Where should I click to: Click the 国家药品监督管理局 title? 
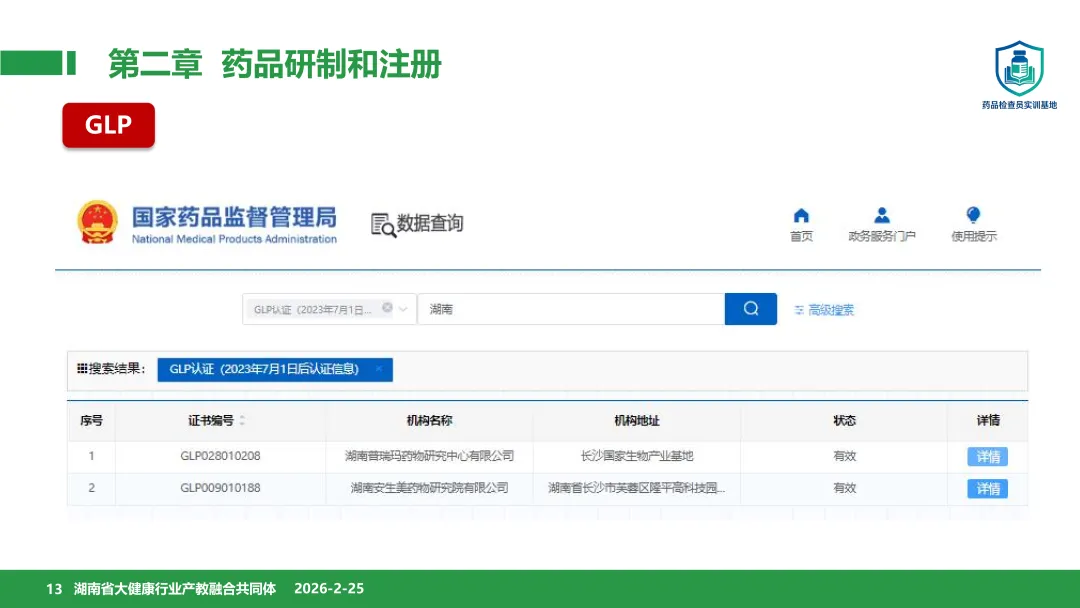click(x=234, y=217)
